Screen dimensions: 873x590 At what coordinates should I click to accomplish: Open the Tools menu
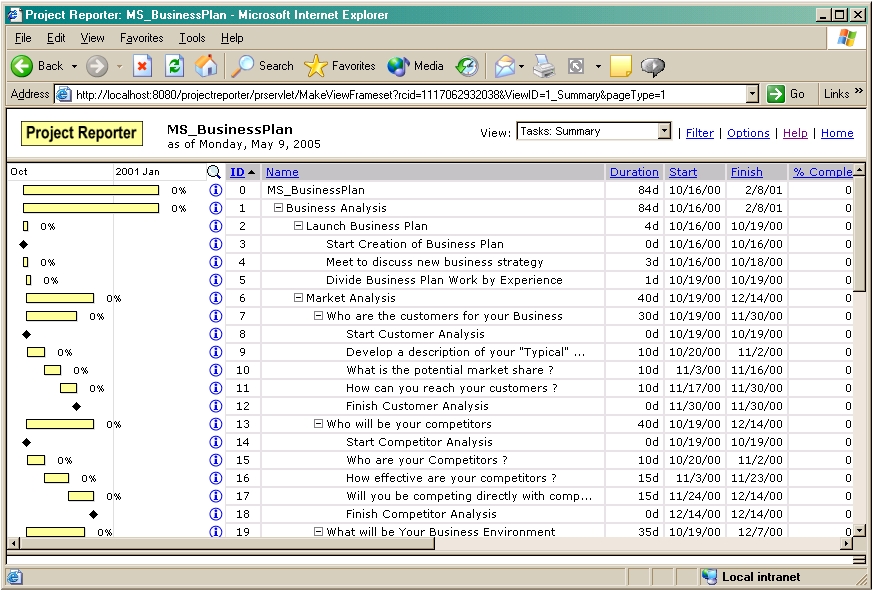(x=192, y=38)
